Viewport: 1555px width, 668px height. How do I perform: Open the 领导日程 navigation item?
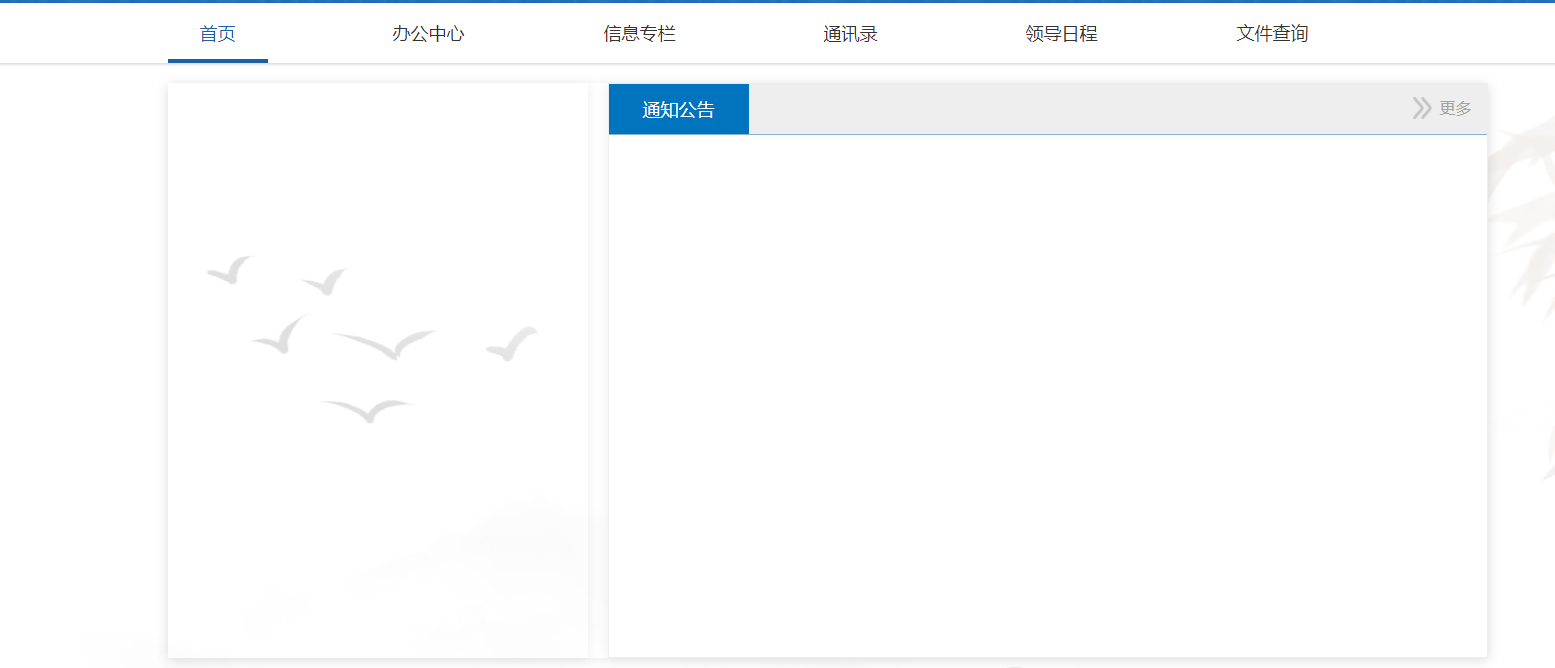point(1062,34)
